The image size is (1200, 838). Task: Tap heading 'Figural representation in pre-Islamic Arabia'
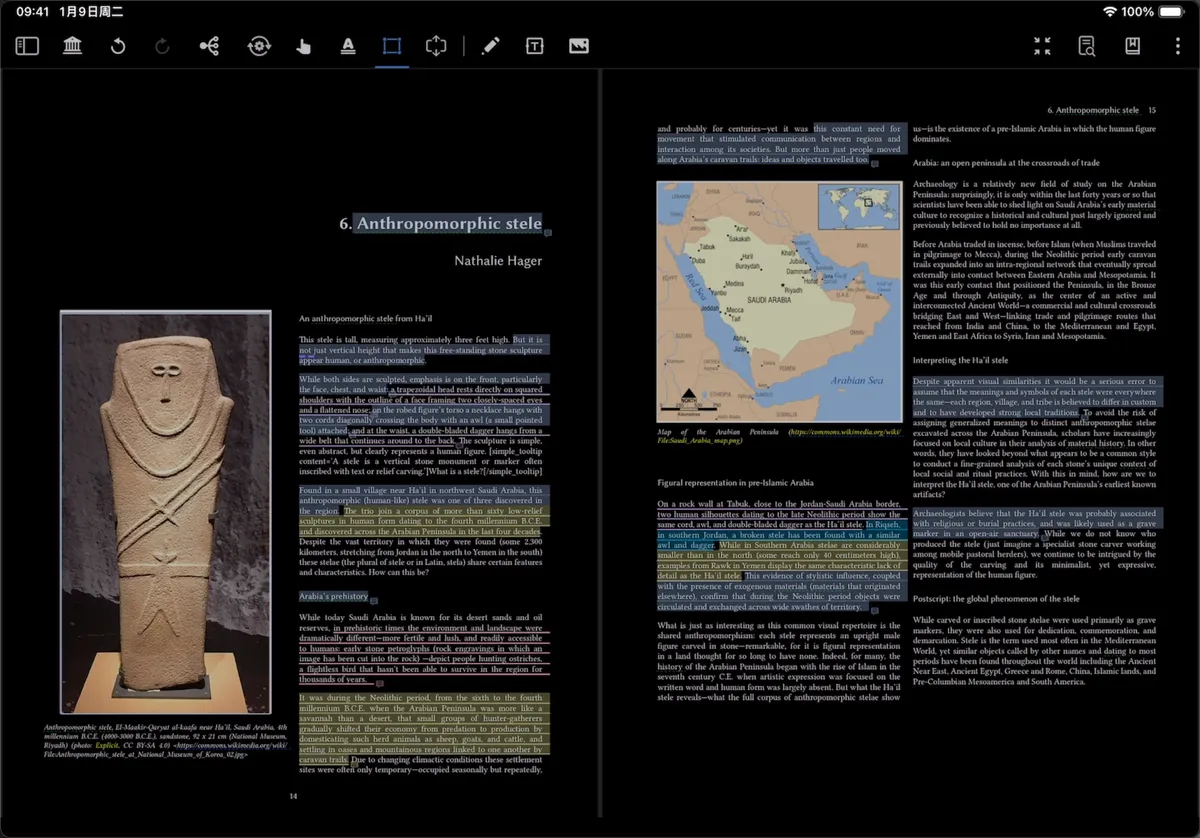tap(735, 483)
